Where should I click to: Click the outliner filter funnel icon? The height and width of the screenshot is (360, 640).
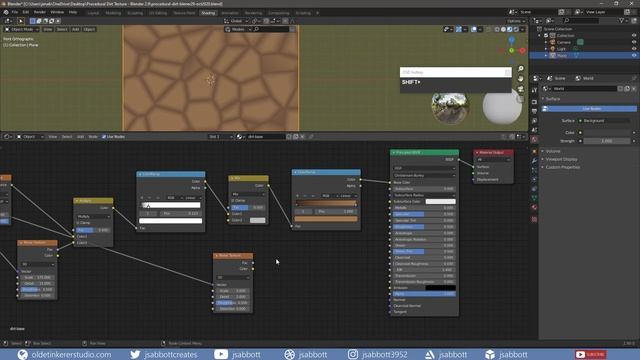[621, 20]
